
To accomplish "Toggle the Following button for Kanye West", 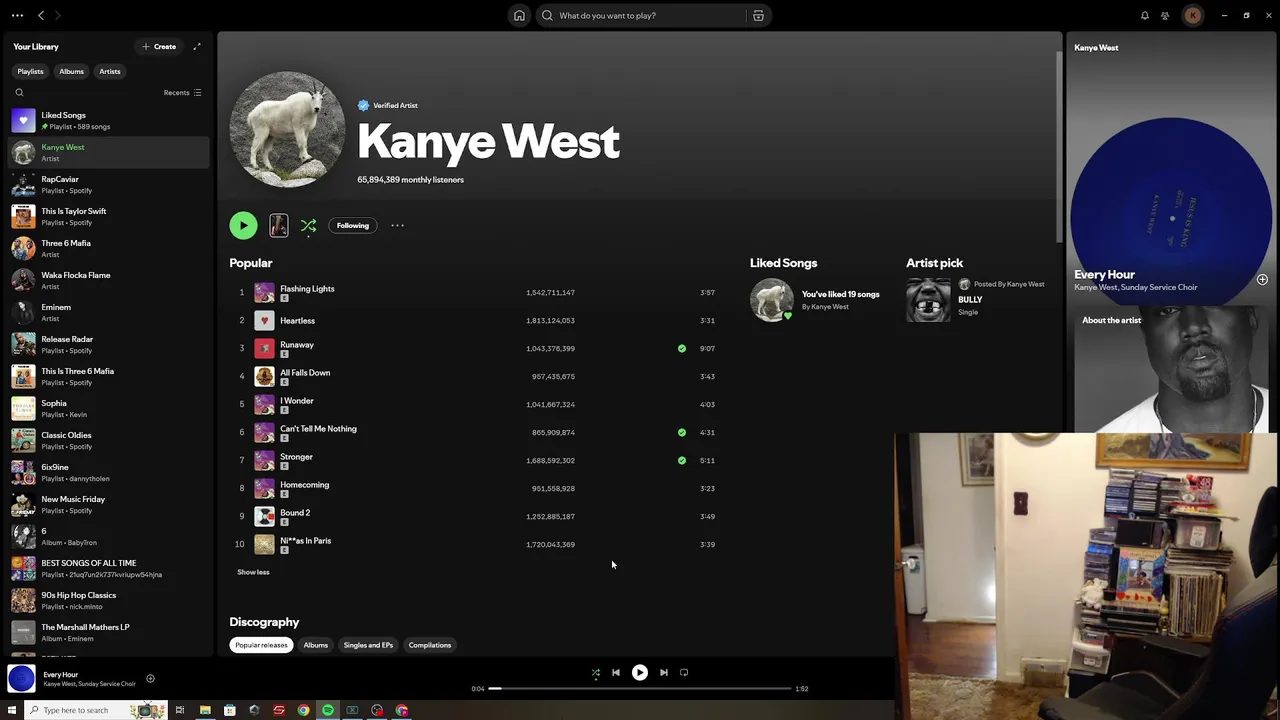I will coord(353,225).
